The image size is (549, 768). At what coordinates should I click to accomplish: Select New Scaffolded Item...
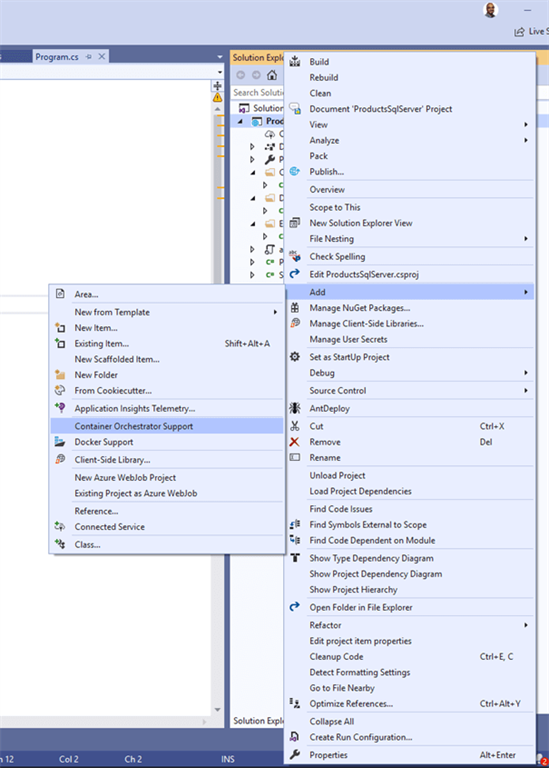pyautogui.click(x=167, y=359)
